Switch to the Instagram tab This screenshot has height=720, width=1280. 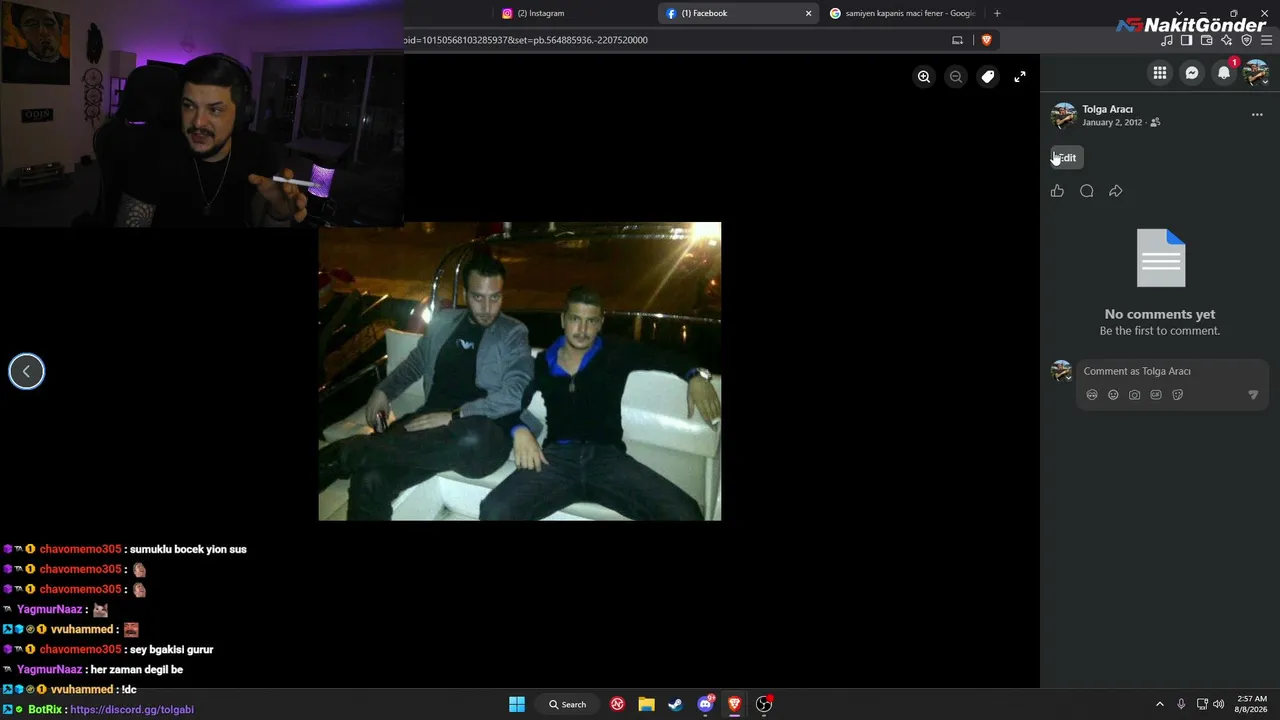coord(570,13)
